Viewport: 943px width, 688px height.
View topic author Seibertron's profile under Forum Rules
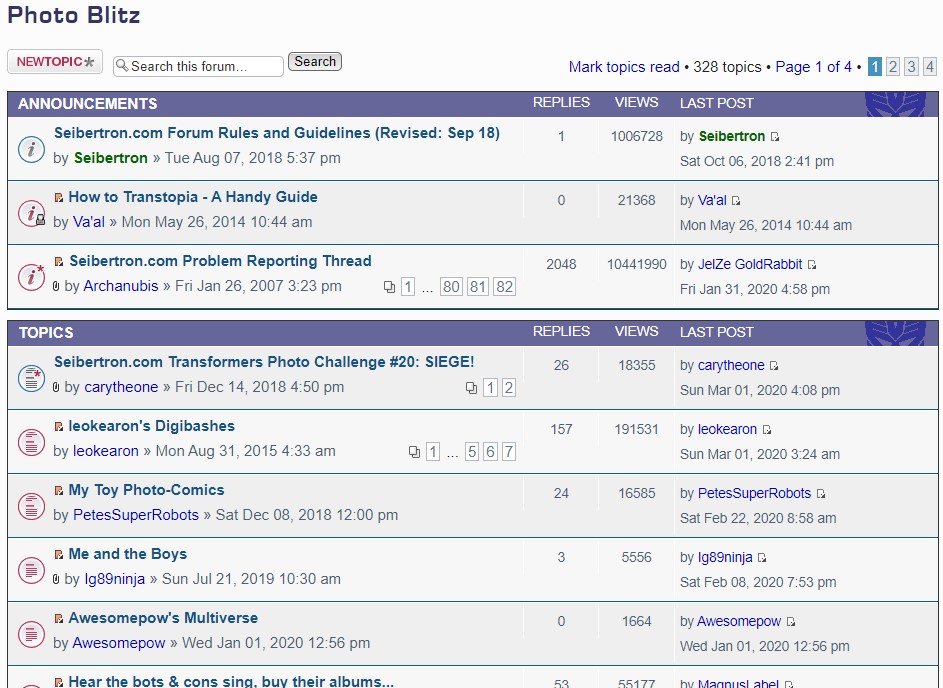pos(111,158)
